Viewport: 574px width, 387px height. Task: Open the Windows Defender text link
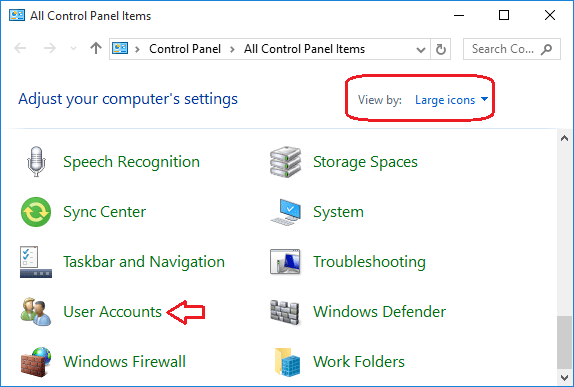point(380,312)
